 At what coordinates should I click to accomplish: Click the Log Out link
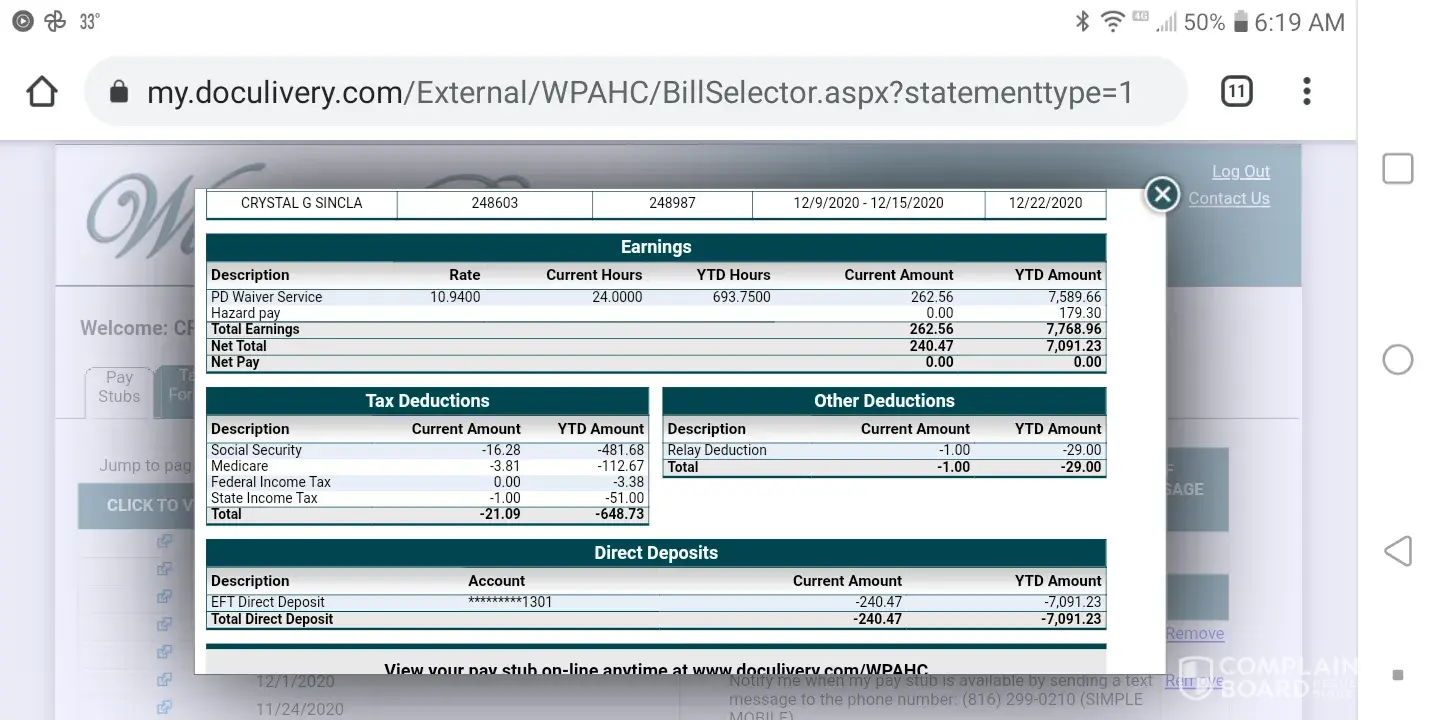pyautogui.click(x=1240, y=171)
